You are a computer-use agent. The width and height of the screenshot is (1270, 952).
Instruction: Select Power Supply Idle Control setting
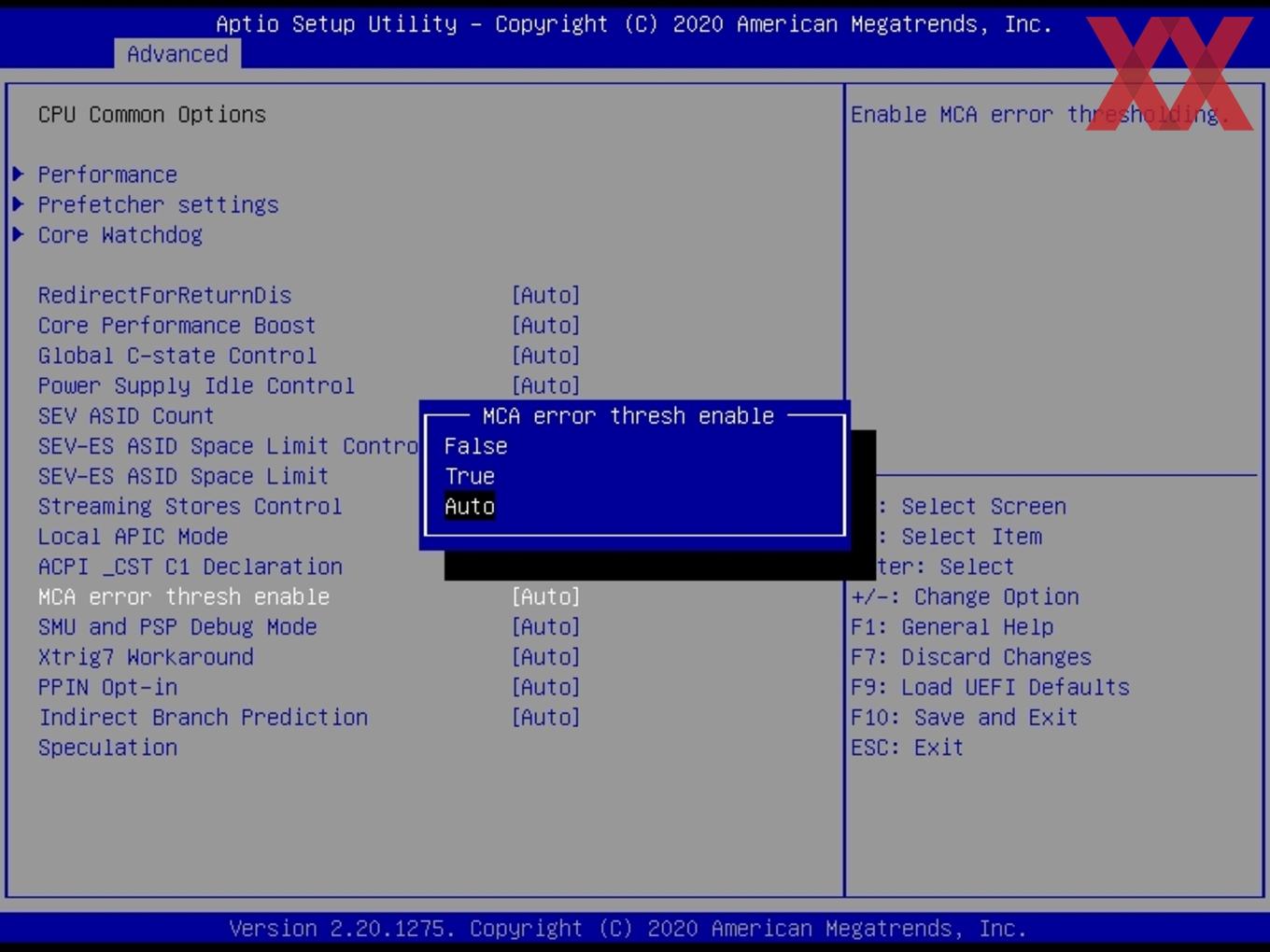point(196,385)
